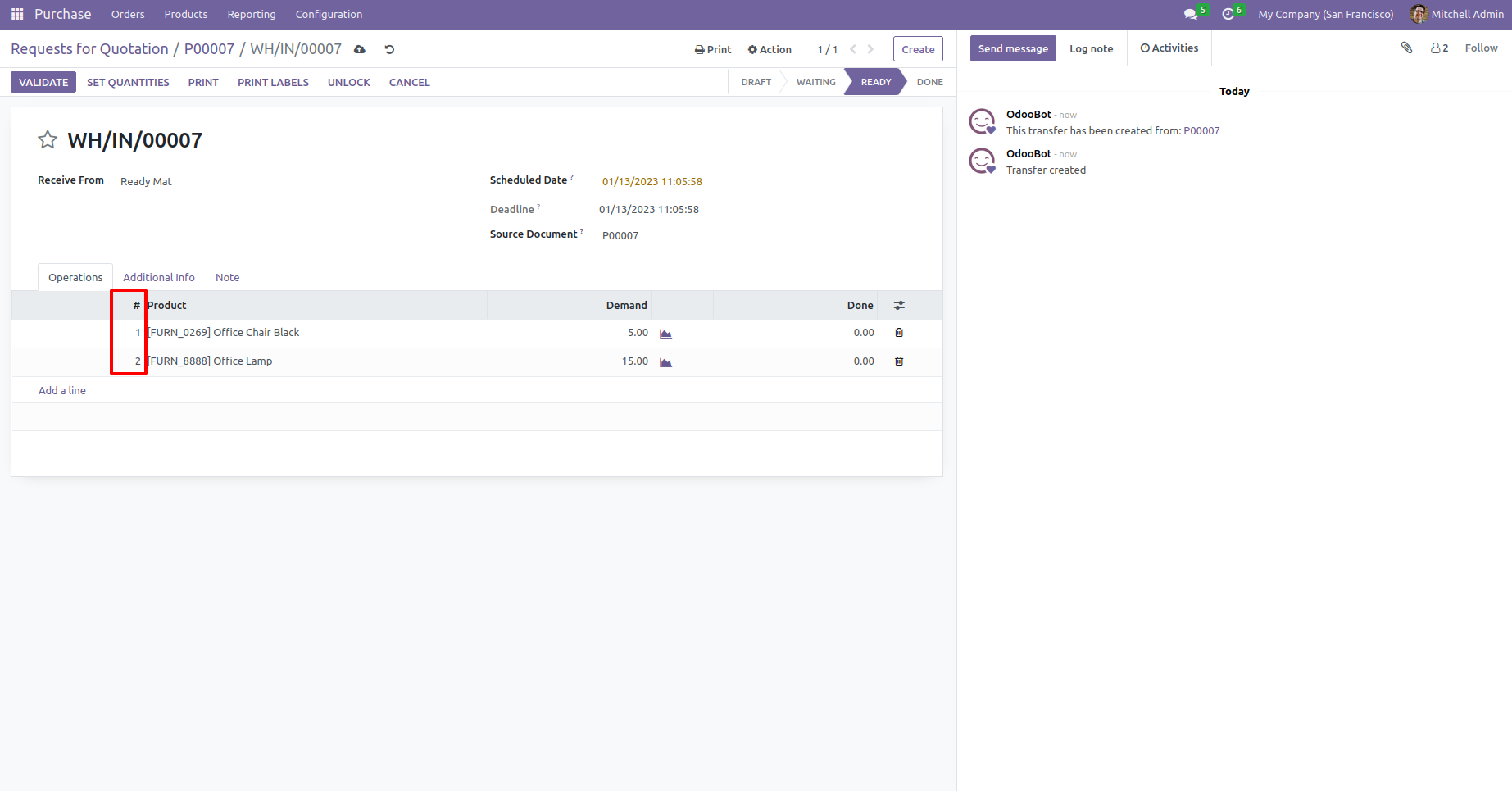Click the Validate button
The image size is (1512, 791).
click(x=43, y=82)
